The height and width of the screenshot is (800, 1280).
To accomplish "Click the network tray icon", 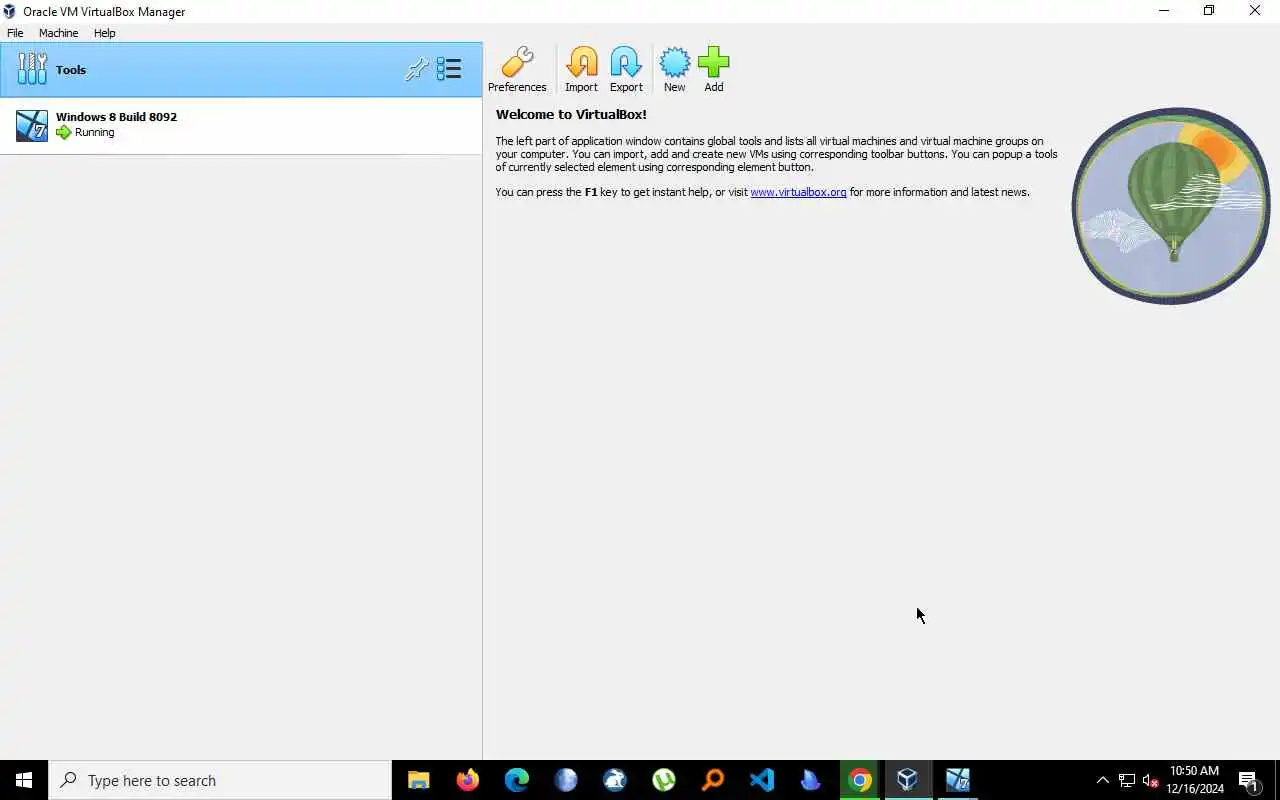I will [x=1127, y=780].
